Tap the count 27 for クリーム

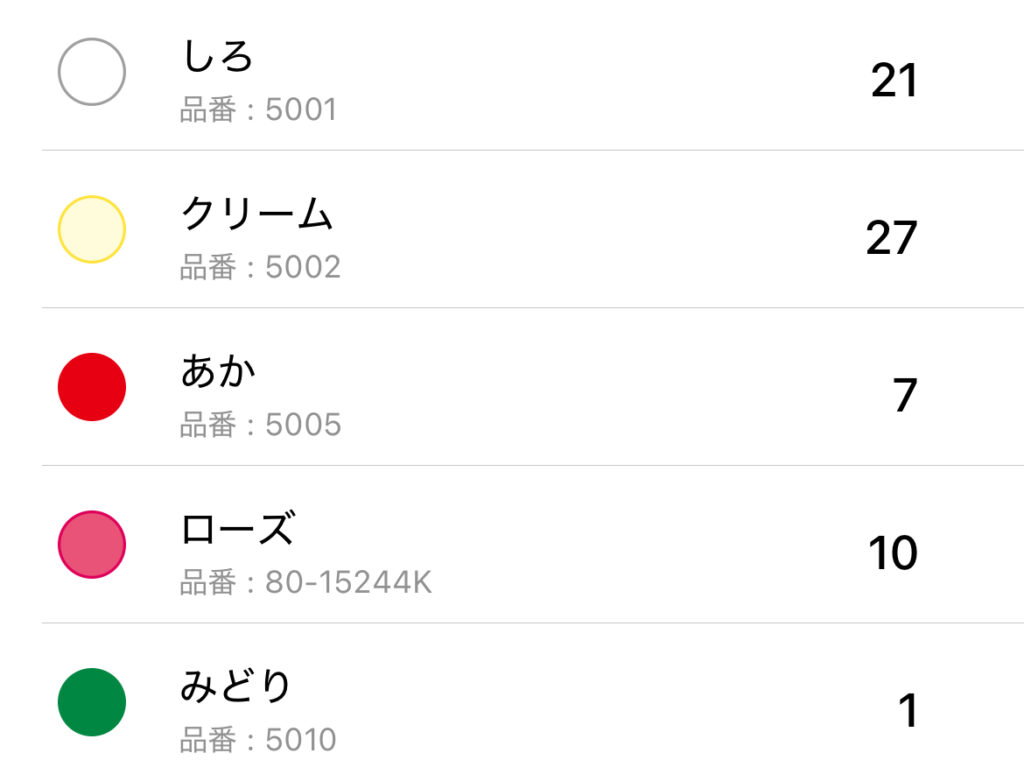[891, 238]
